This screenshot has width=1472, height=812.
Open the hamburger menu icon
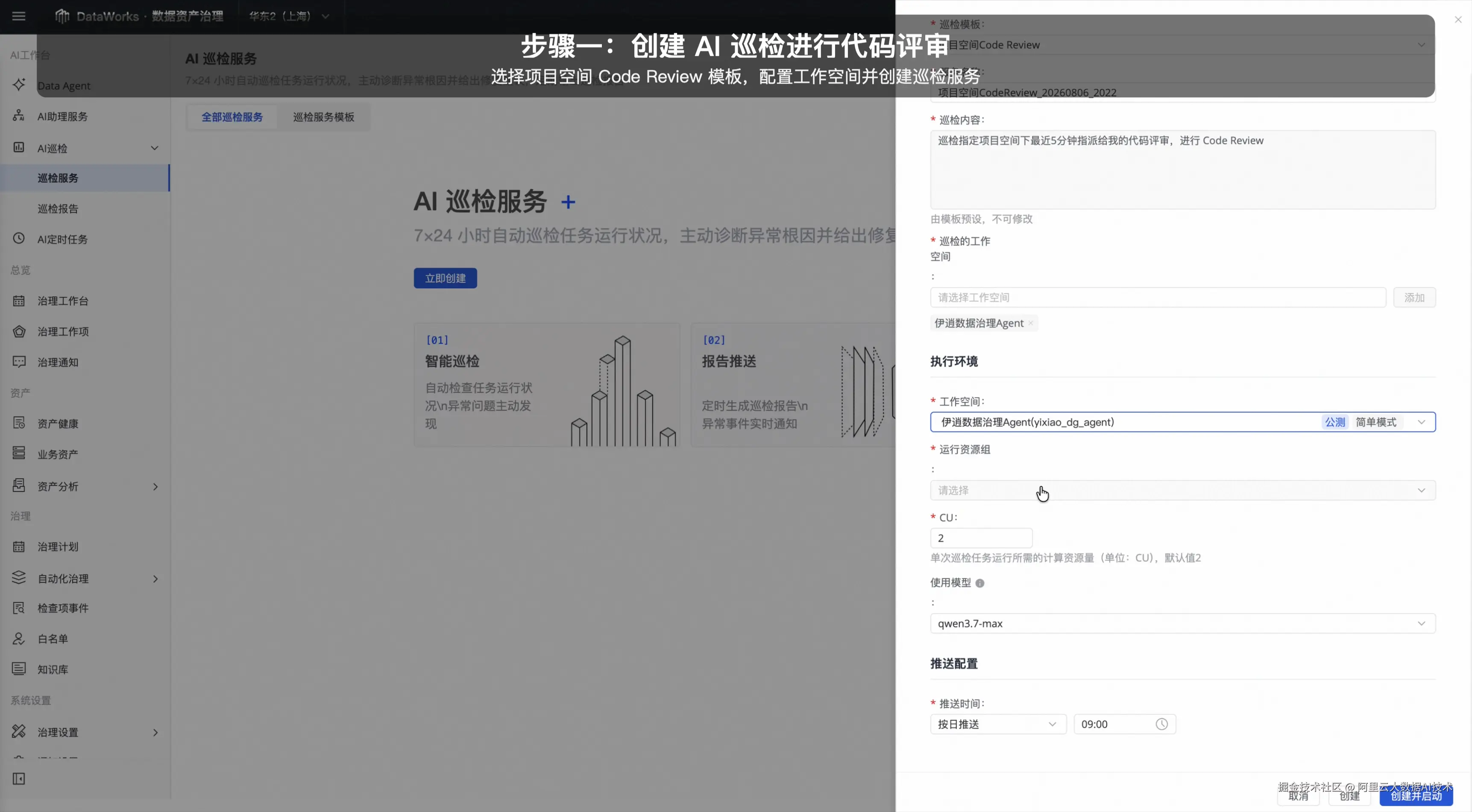19,16
